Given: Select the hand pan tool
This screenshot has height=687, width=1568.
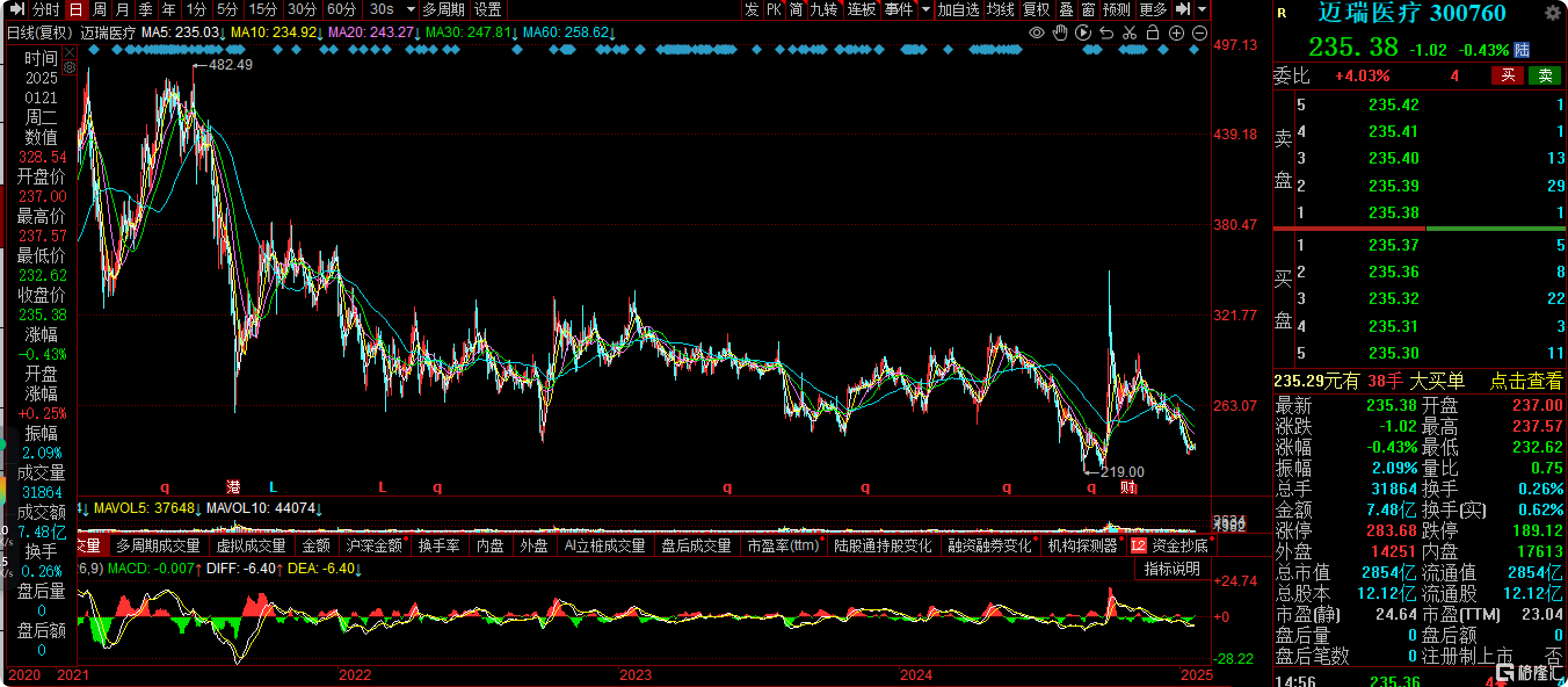Looking at the screenshot, I should [x=1060, y=33].
